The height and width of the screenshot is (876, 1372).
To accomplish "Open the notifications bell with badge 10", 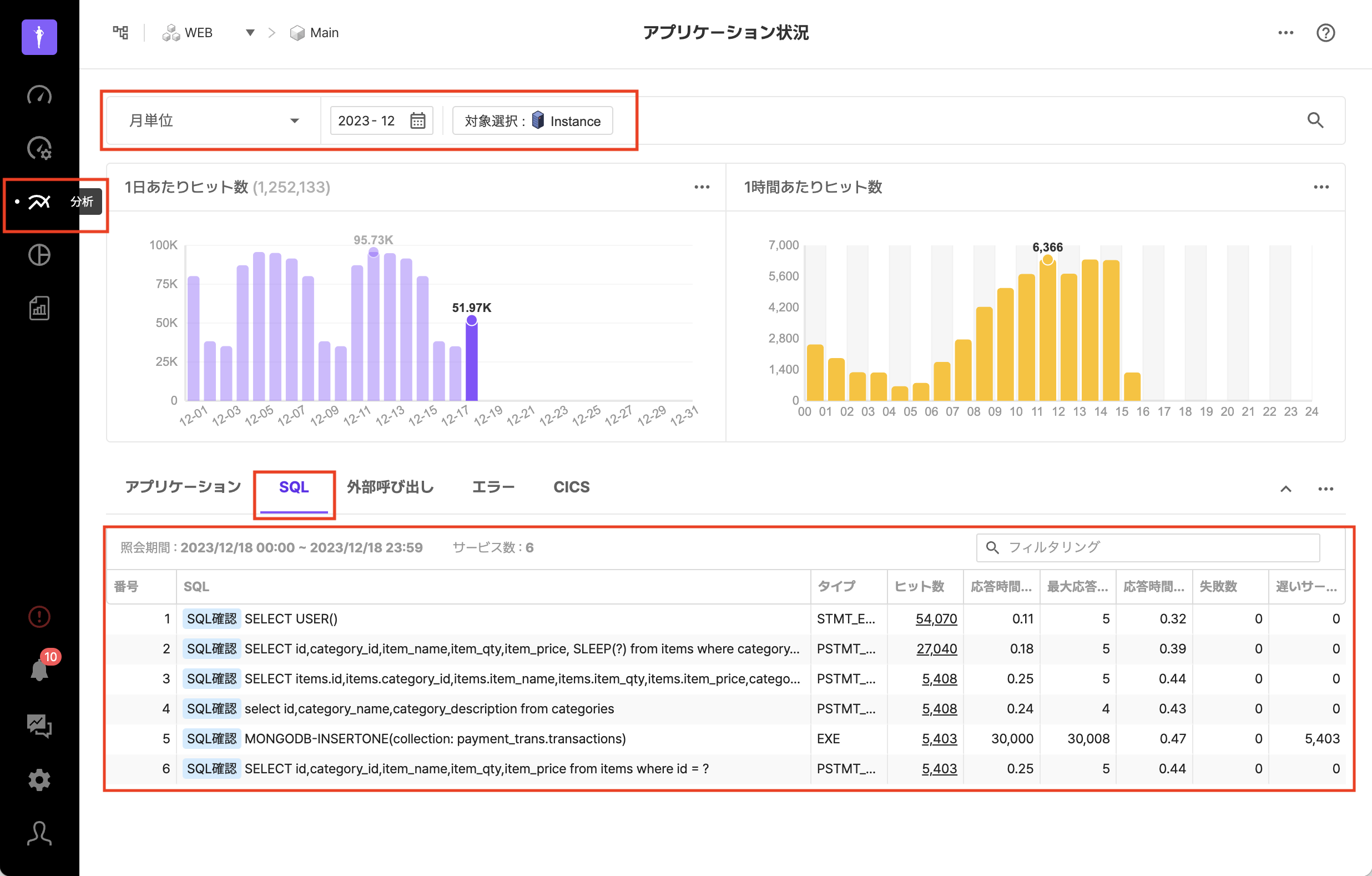I will coord(39,670).
